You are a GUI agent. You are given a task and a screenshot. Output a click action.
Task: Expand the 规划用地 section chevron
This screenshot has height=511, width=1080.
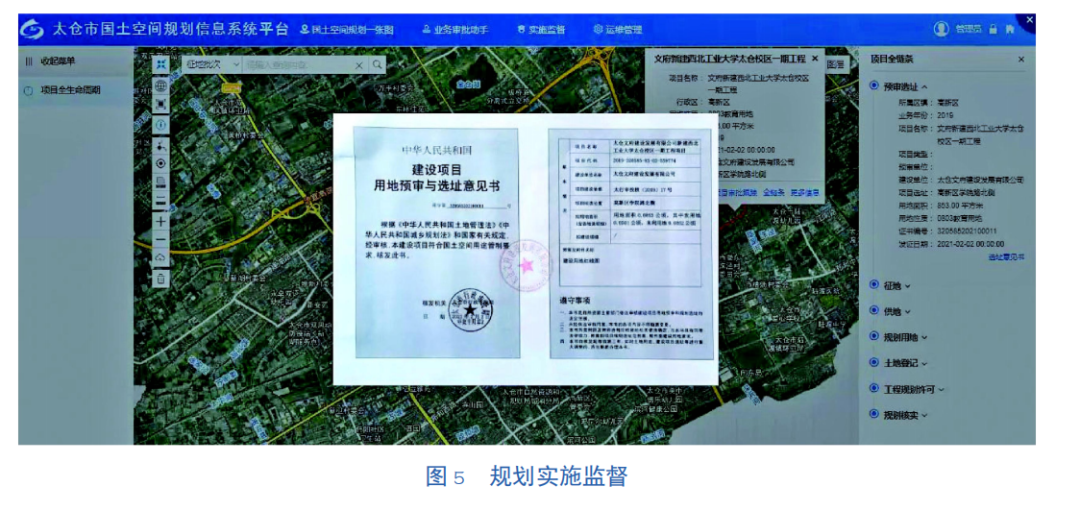(x=924, y=337)
